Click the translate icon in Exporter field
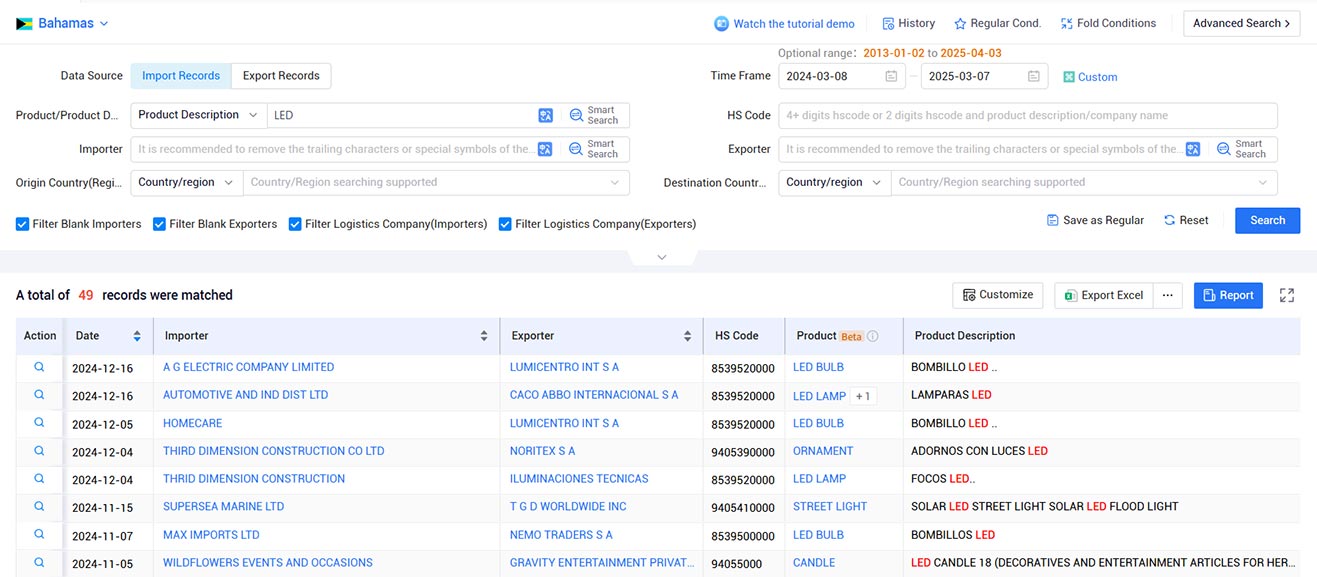 tap(1193, 149)
